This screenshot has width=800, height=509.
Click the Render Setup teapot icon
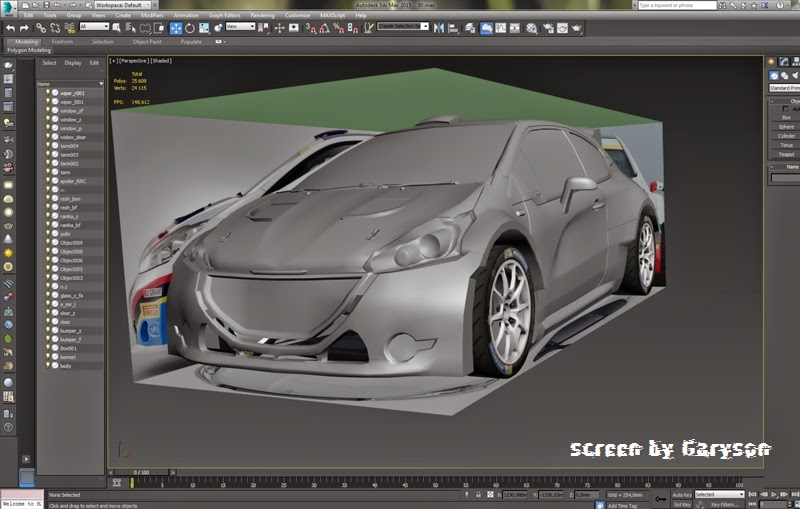pyautogui.click(x=546, y=28)
